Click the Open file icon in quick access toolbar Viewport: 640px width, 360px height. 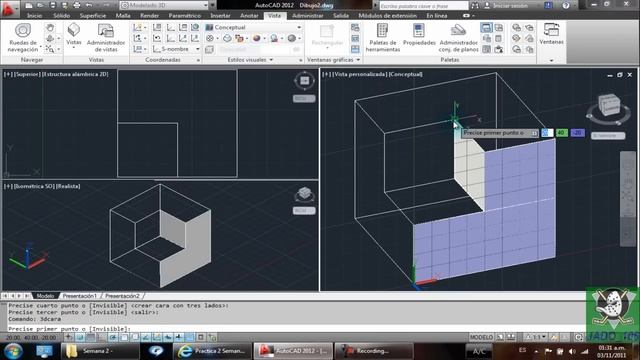coord(40,6)
